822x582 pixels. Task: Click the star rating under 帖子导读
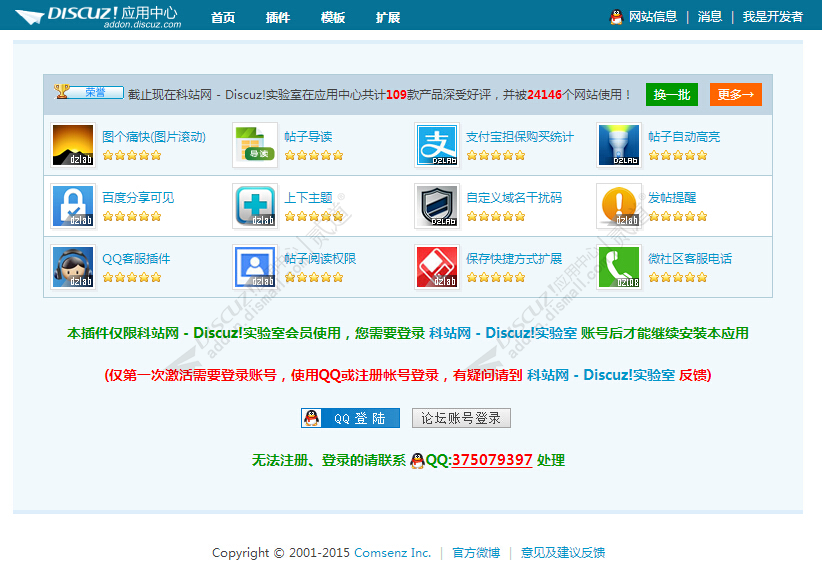coord(314,155)
